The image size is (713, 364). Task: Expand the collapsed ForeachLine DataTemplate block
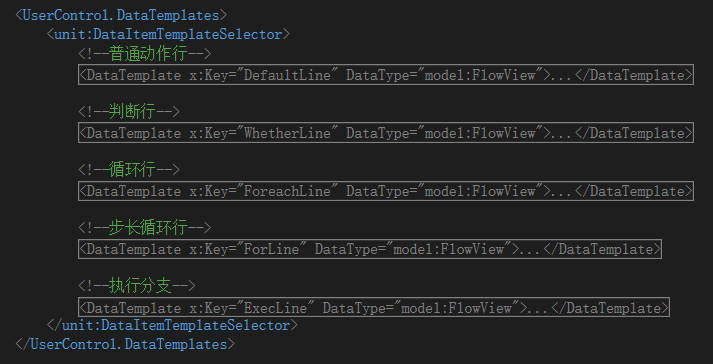coord(386,191)
